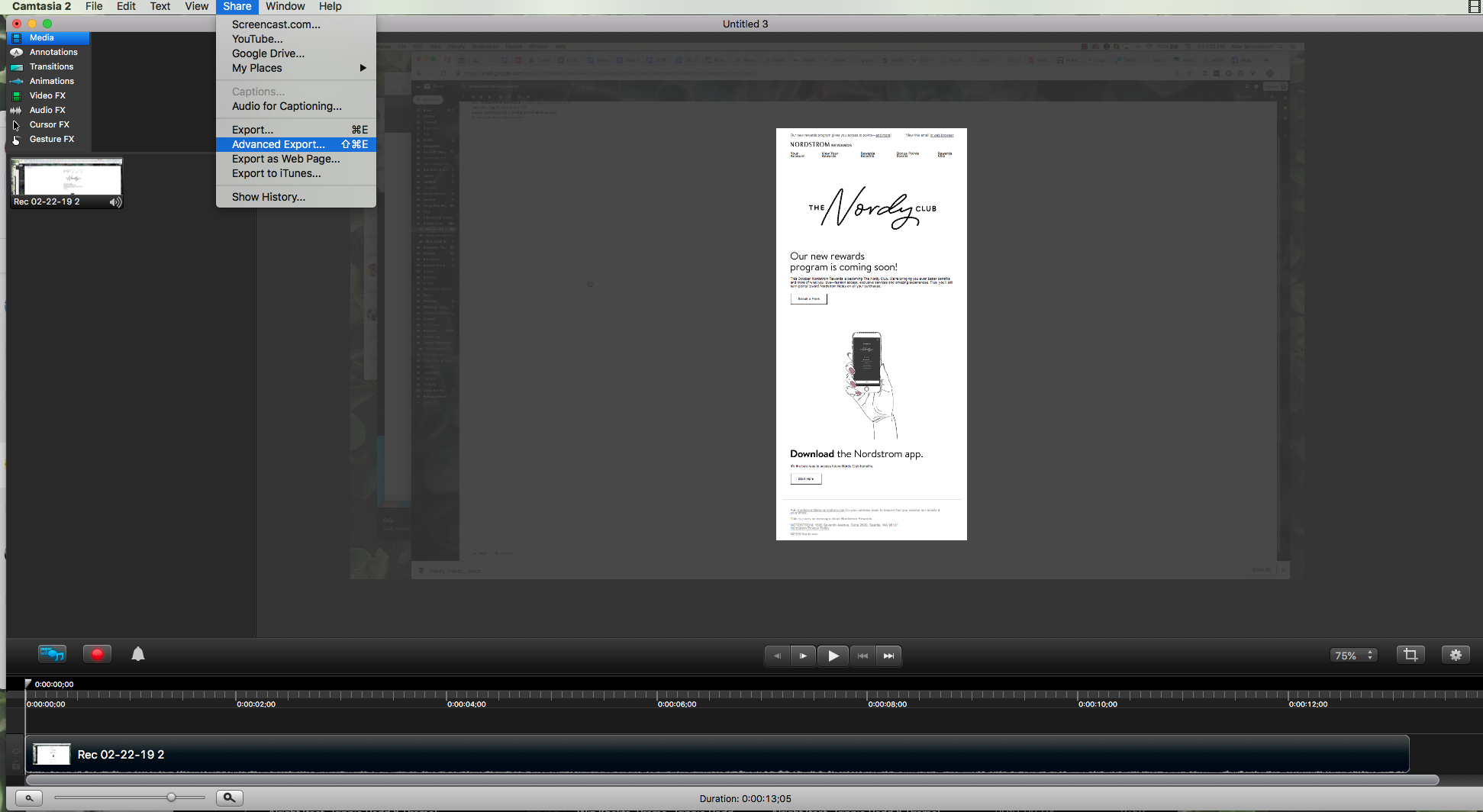
Task: Click the timeline zoom slider handle
Action: pos(171,797)
